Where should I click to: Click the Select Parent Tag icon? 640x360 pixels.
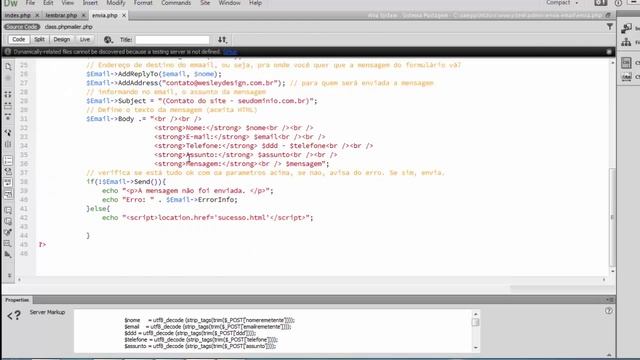tap(8, 133)
